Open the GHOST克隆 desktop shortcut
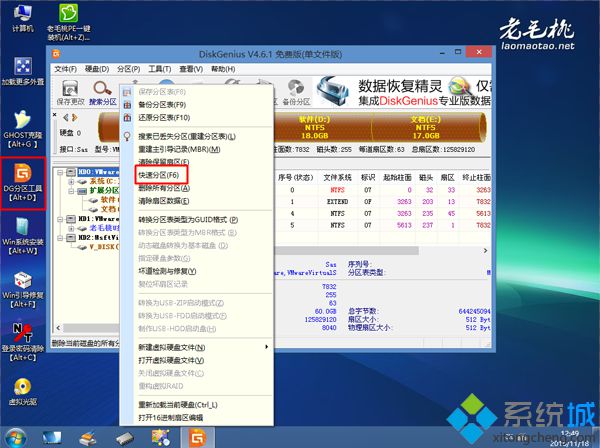The width and height of the screenshot is (600, 448). [x=20, y=120]
